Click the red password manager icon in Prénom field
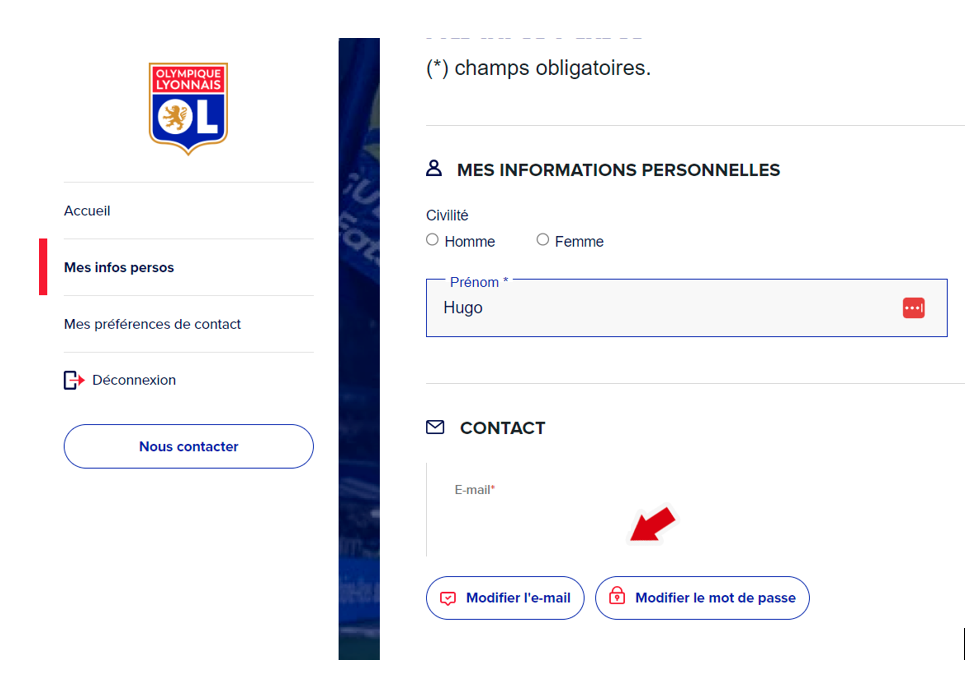 pos(913,308)
